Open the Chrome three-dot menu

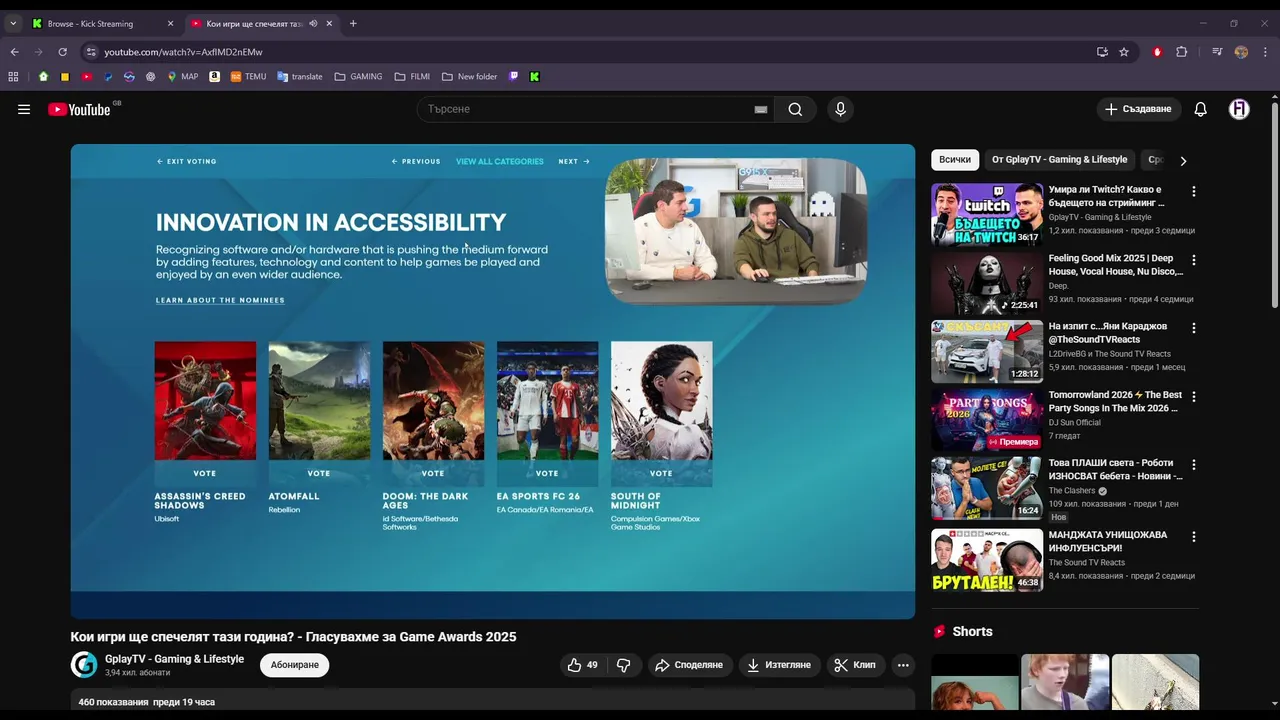pos(1264,52)
